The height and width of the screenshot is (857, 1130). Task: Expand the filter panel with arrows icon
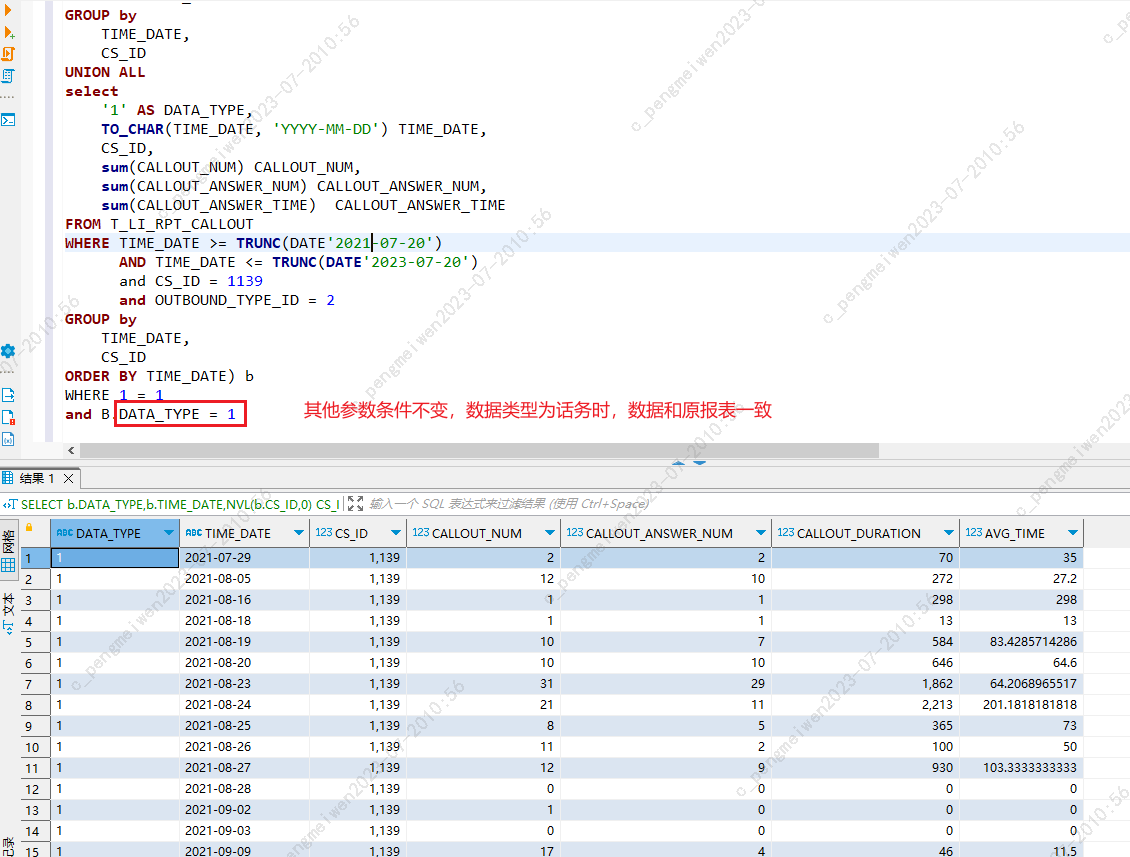click(x=355, y=504)
